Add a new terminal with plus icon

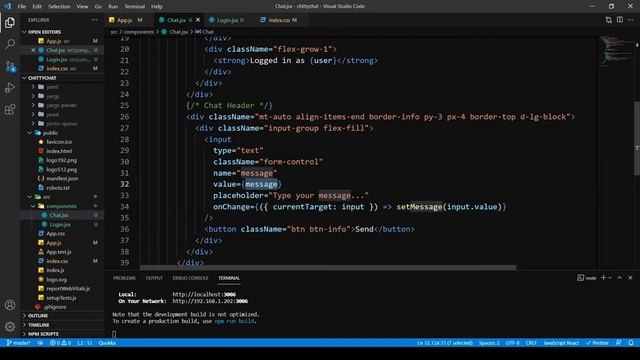[x=603, y=278]
